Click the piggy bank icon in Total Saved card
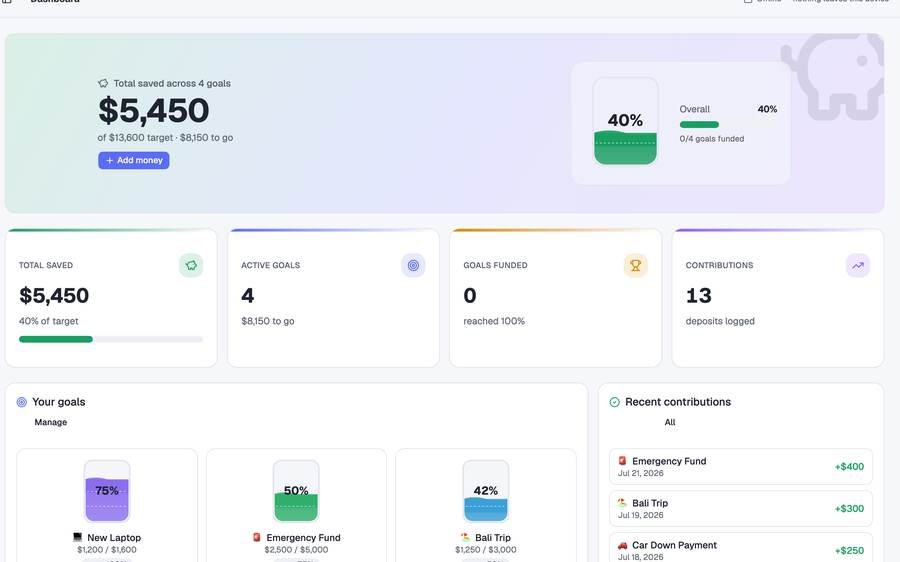This screenshot has height=562, width=900. click(x=191, y=265)
